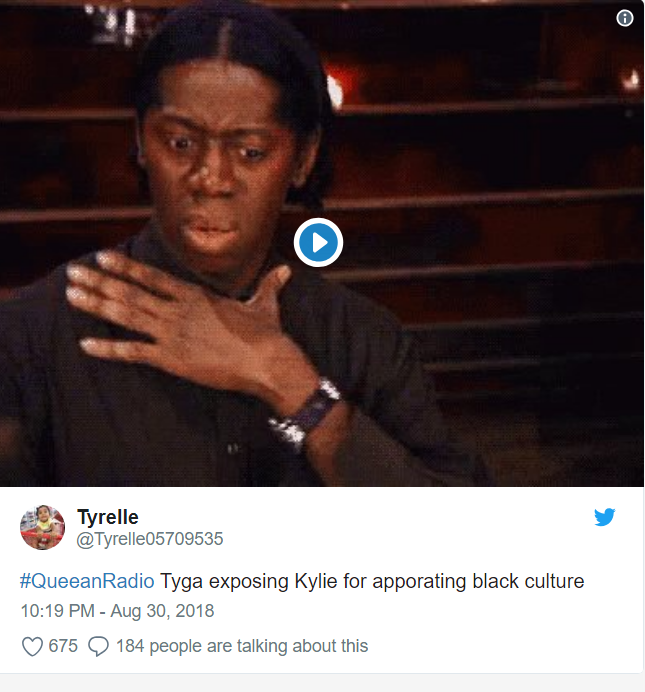645x692 pixels.
Task: Open the @Tyrelle05709535 handle link
Action: (150, 539)
